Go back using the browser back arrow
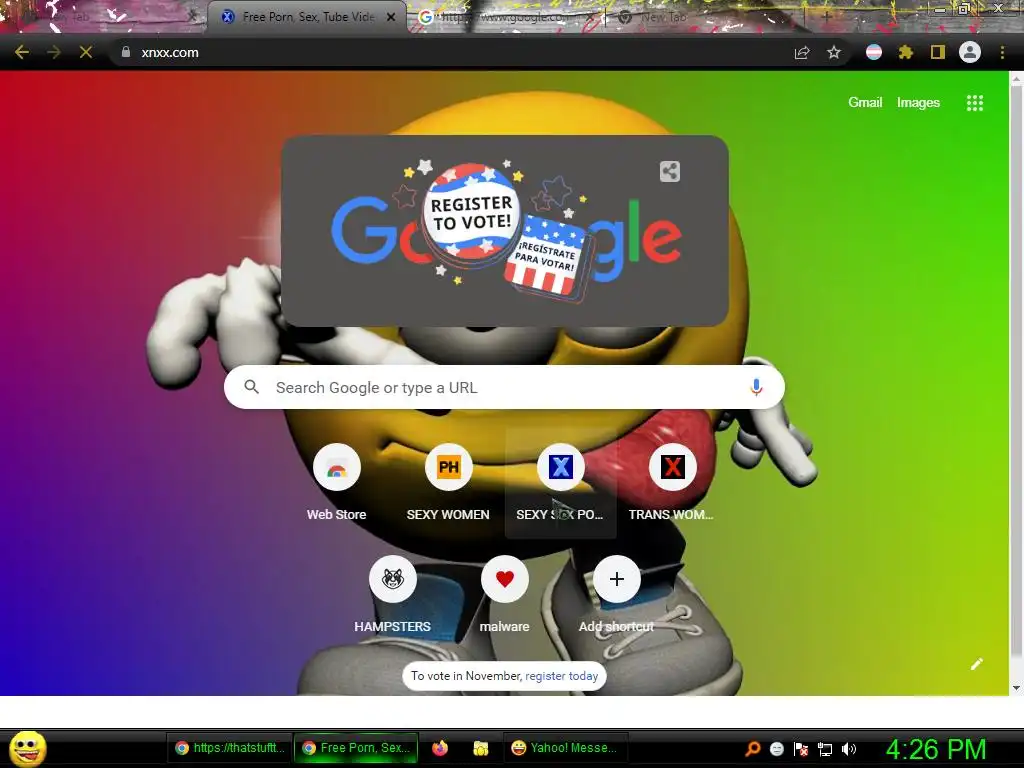 coord(22,52)
